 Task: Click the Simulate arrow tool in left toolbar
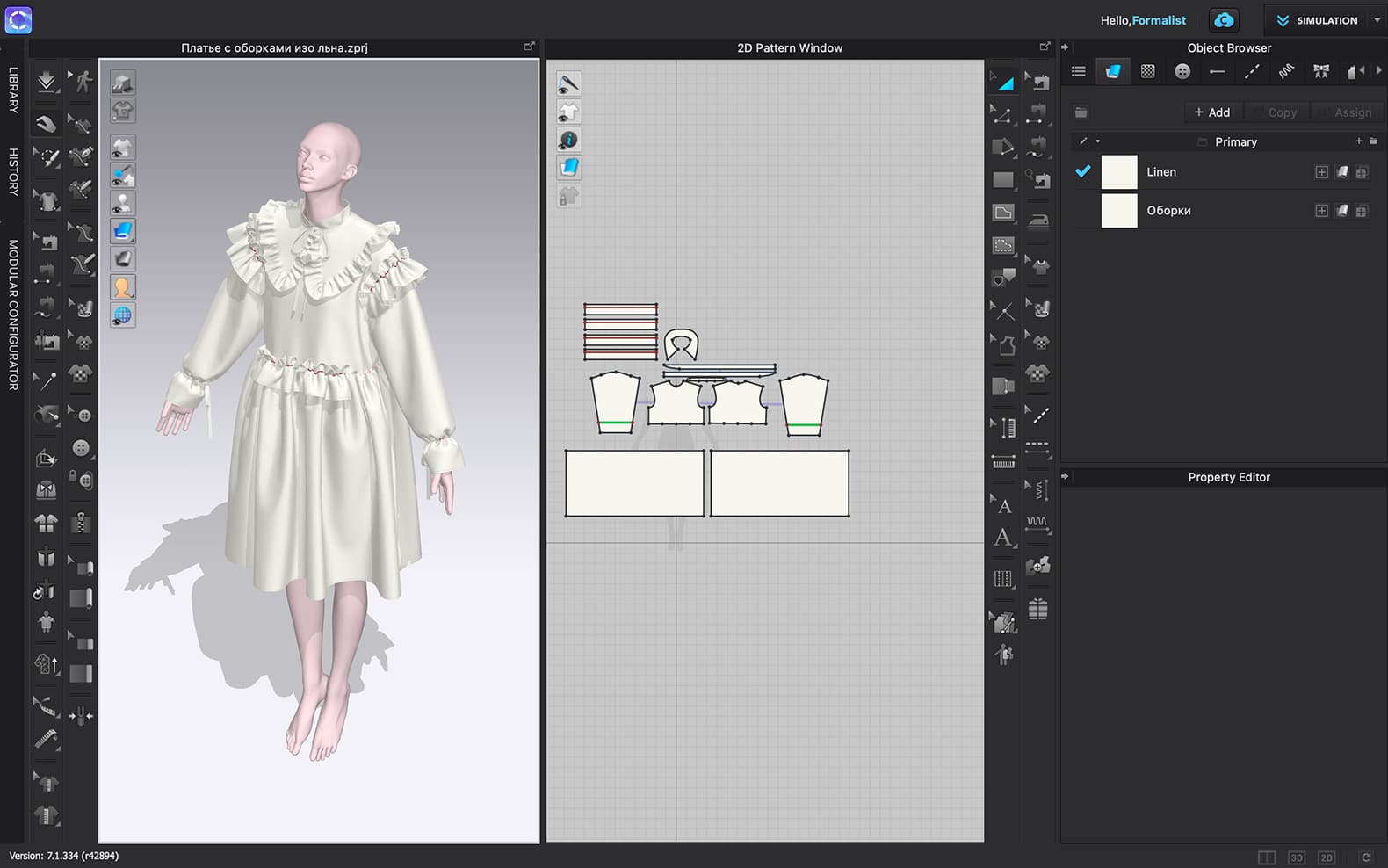tap(46, 82)
